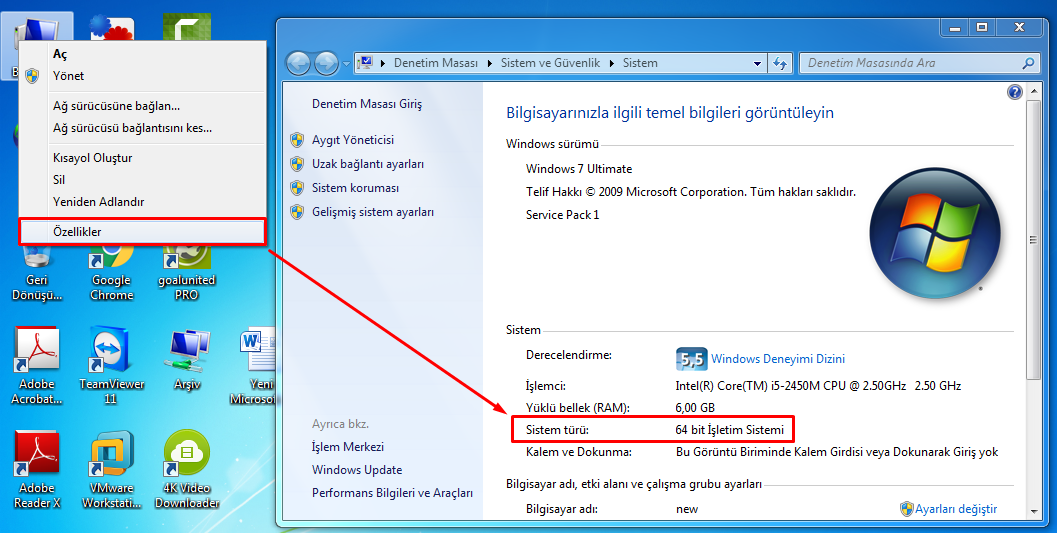Choose Yönet in the context menu

(68, 76)
